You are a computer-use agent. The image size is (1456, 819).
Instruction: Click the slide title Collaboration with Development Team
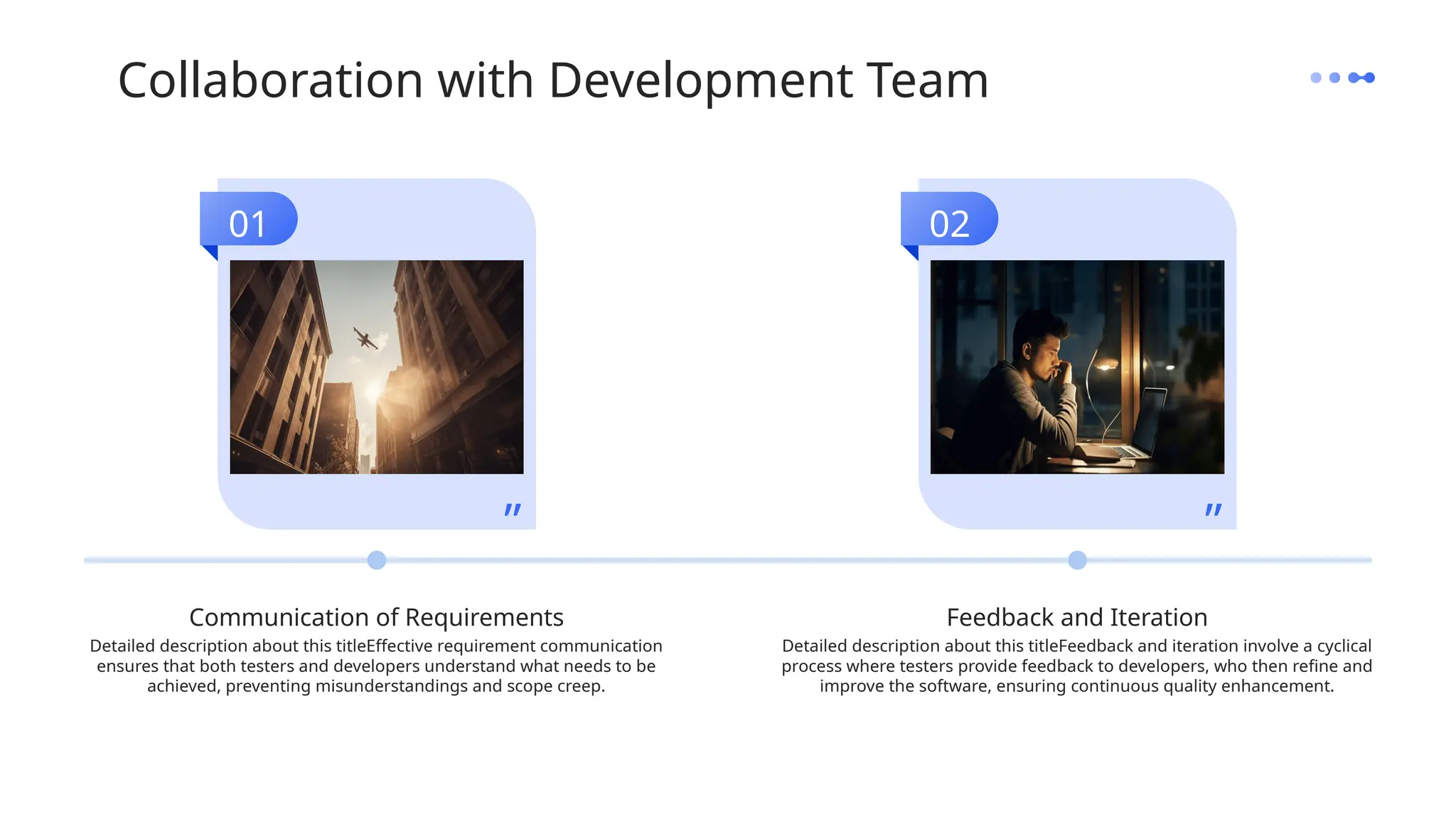coord(552,80)
